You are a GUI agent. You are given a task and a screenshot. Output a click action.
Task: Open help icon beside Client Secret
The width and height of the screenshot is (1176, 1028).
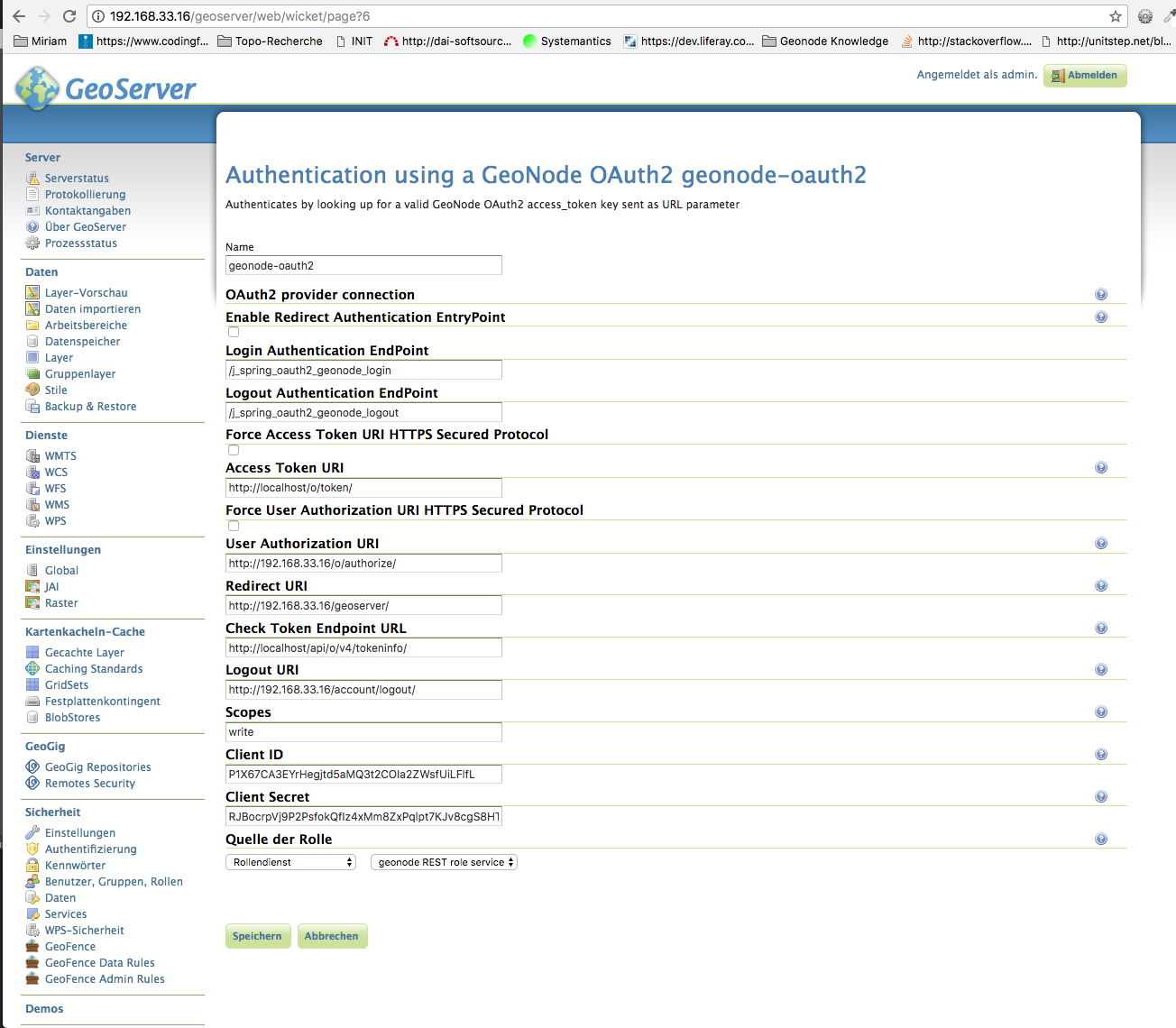click(1101, 797)
